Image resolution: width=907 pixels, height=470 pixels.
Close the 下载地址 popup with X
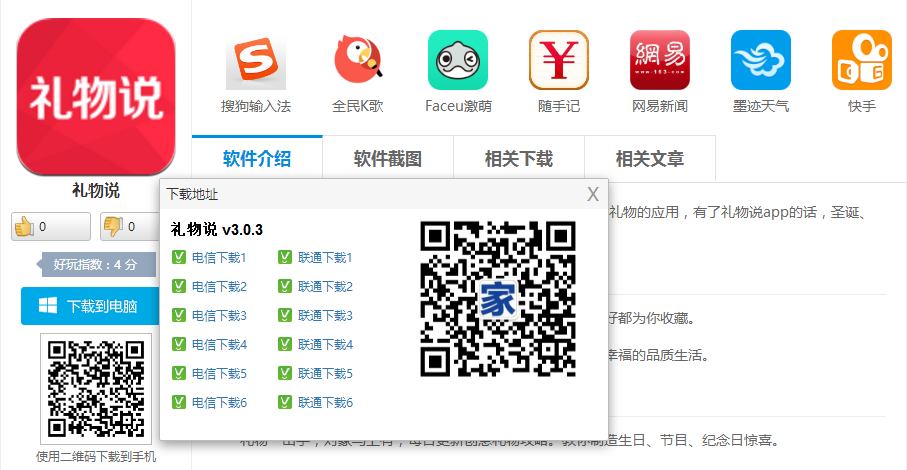pyautogui.click(x=593, y=194)
